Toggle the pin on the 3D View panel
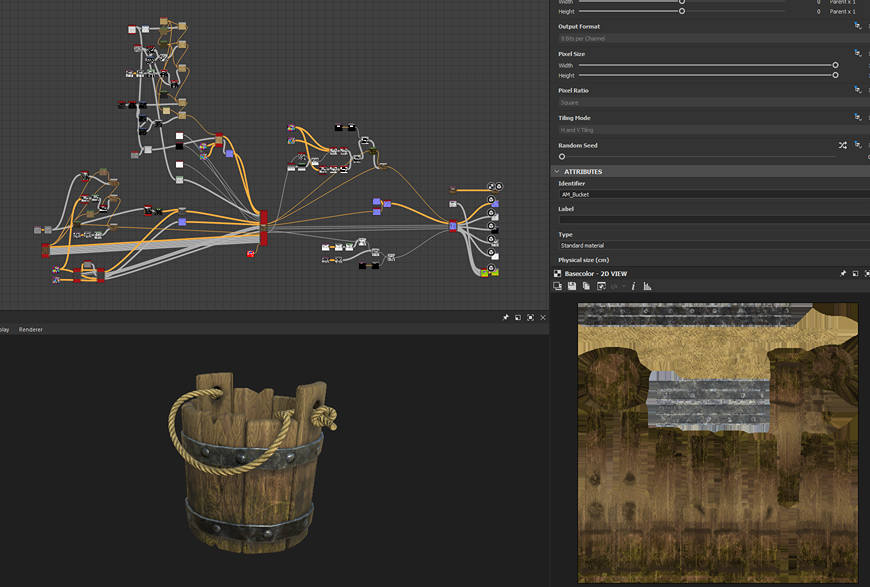 click(x=506, y=317)
